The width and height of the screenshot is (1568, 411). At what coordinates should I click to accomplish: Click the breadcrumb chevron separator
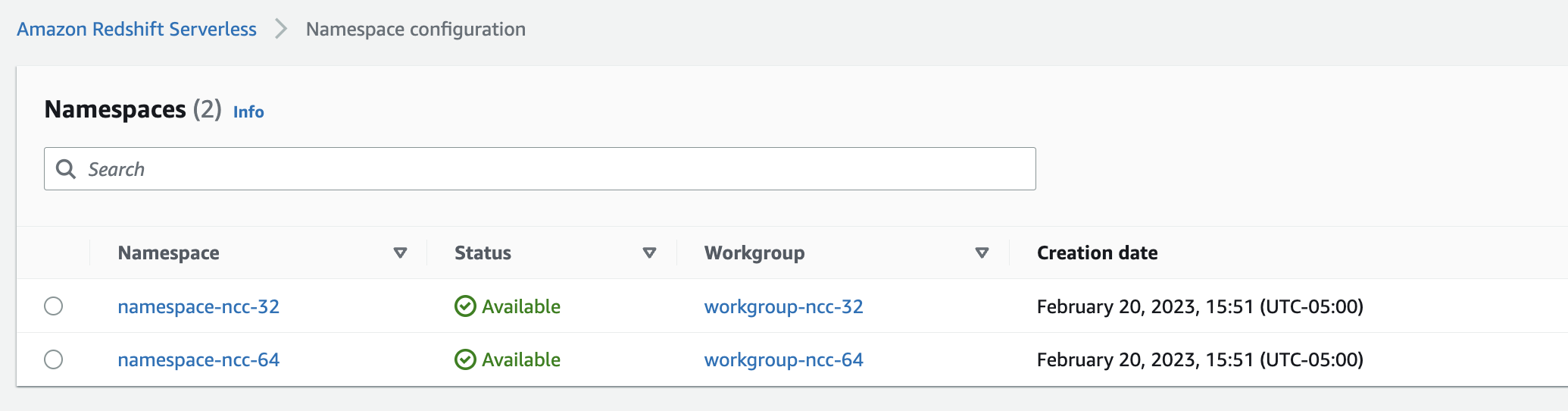[281, 29]
